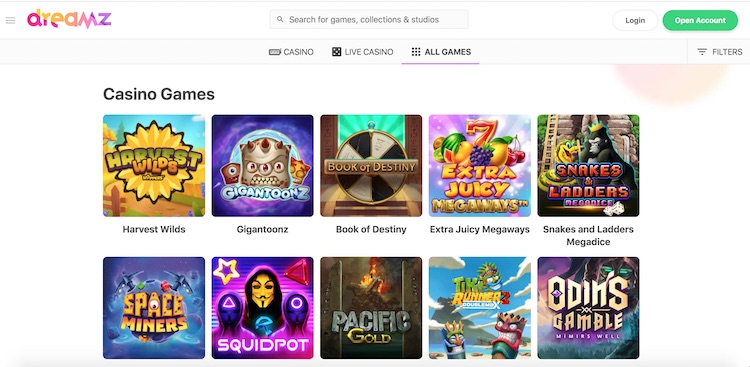
Task: Click the Open Account button
Action: click(700, 20)
